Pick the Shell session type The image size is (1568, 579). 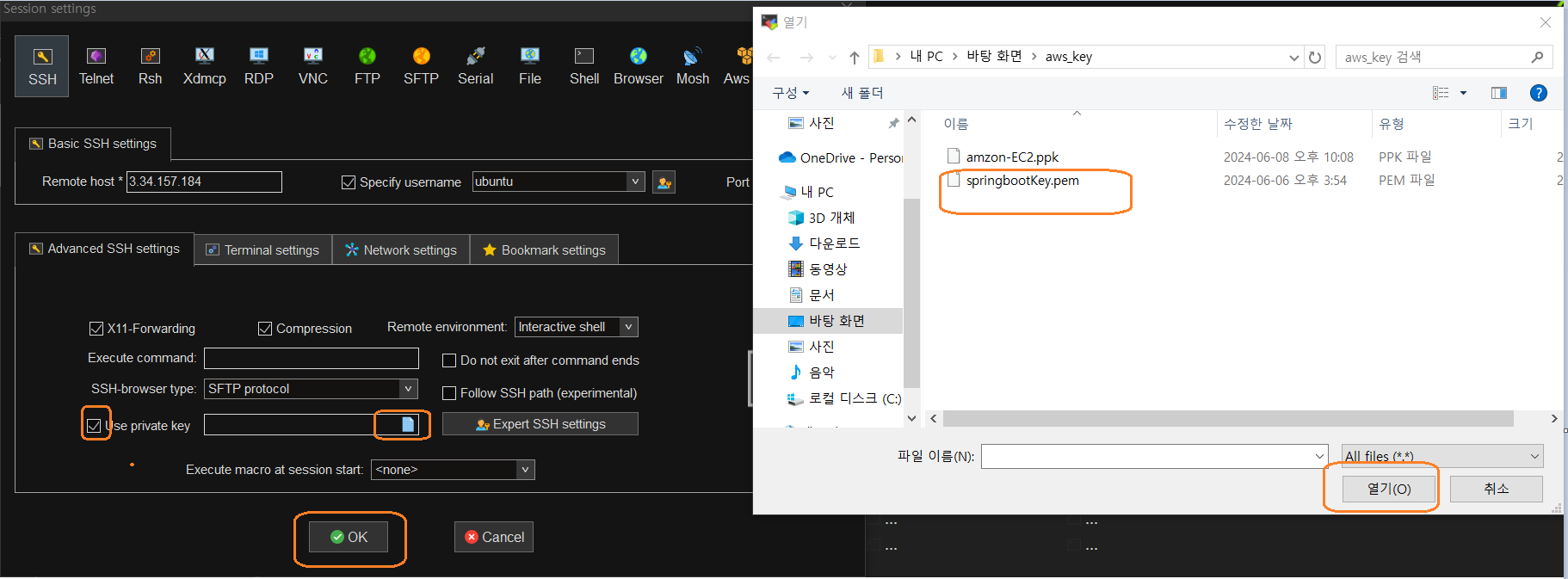(x=584, y=66)
